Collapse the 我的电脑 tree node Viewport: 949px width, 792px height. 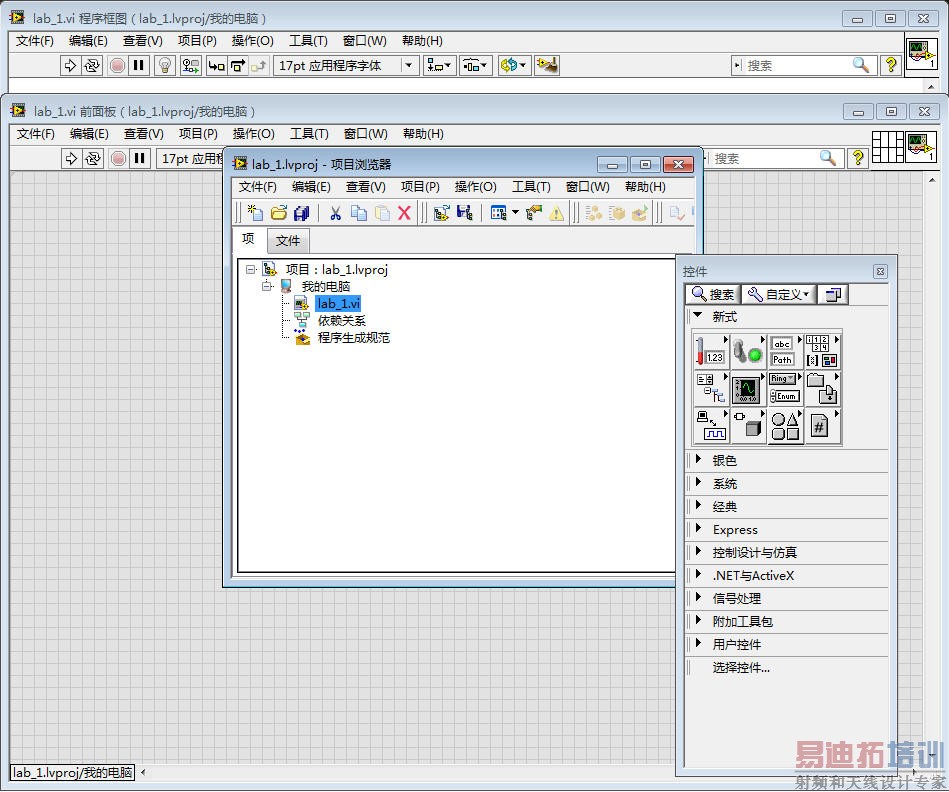click(268, 286)
